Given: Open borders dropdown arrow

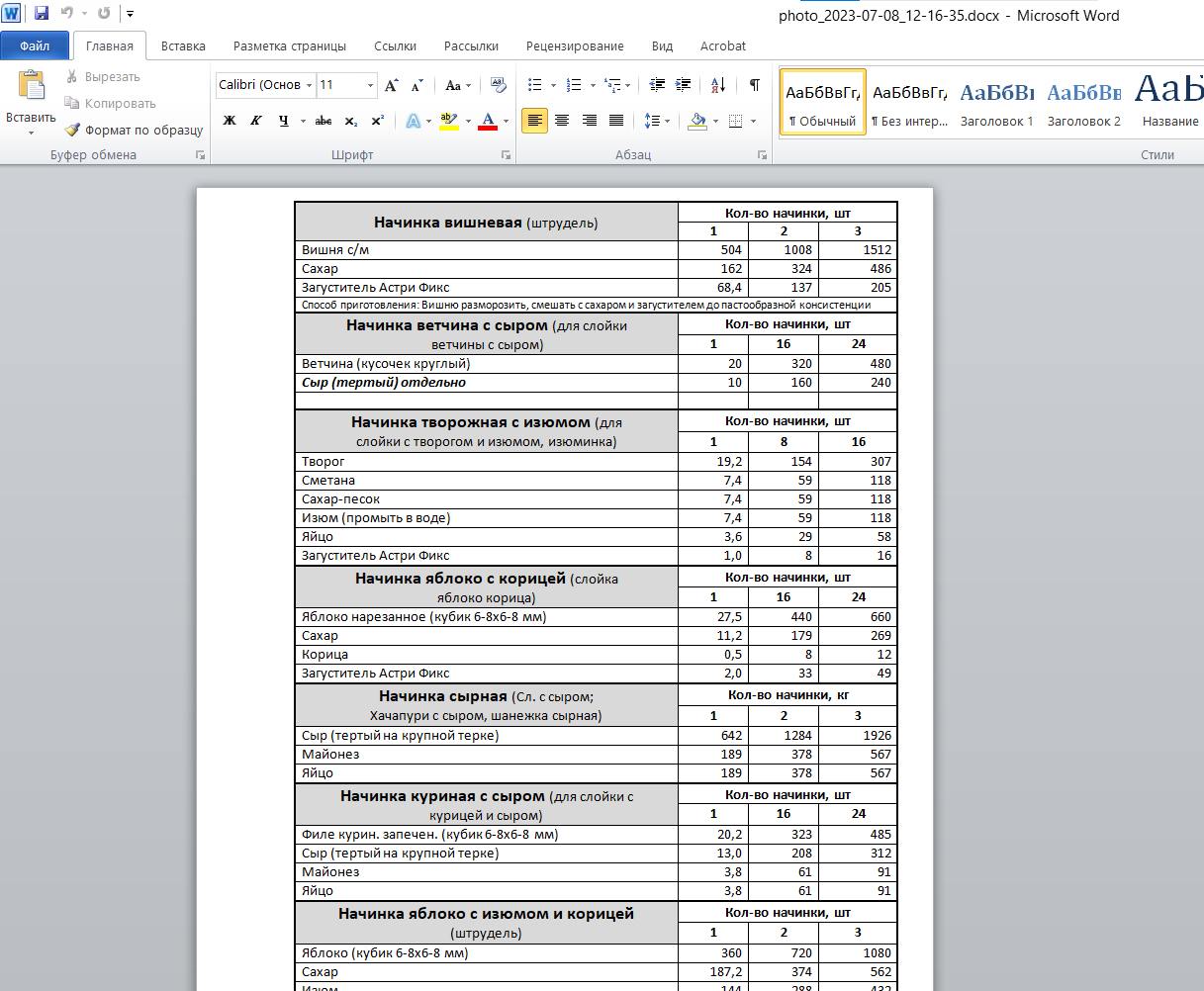Looking at the screenshot, I should coord(753,121).
